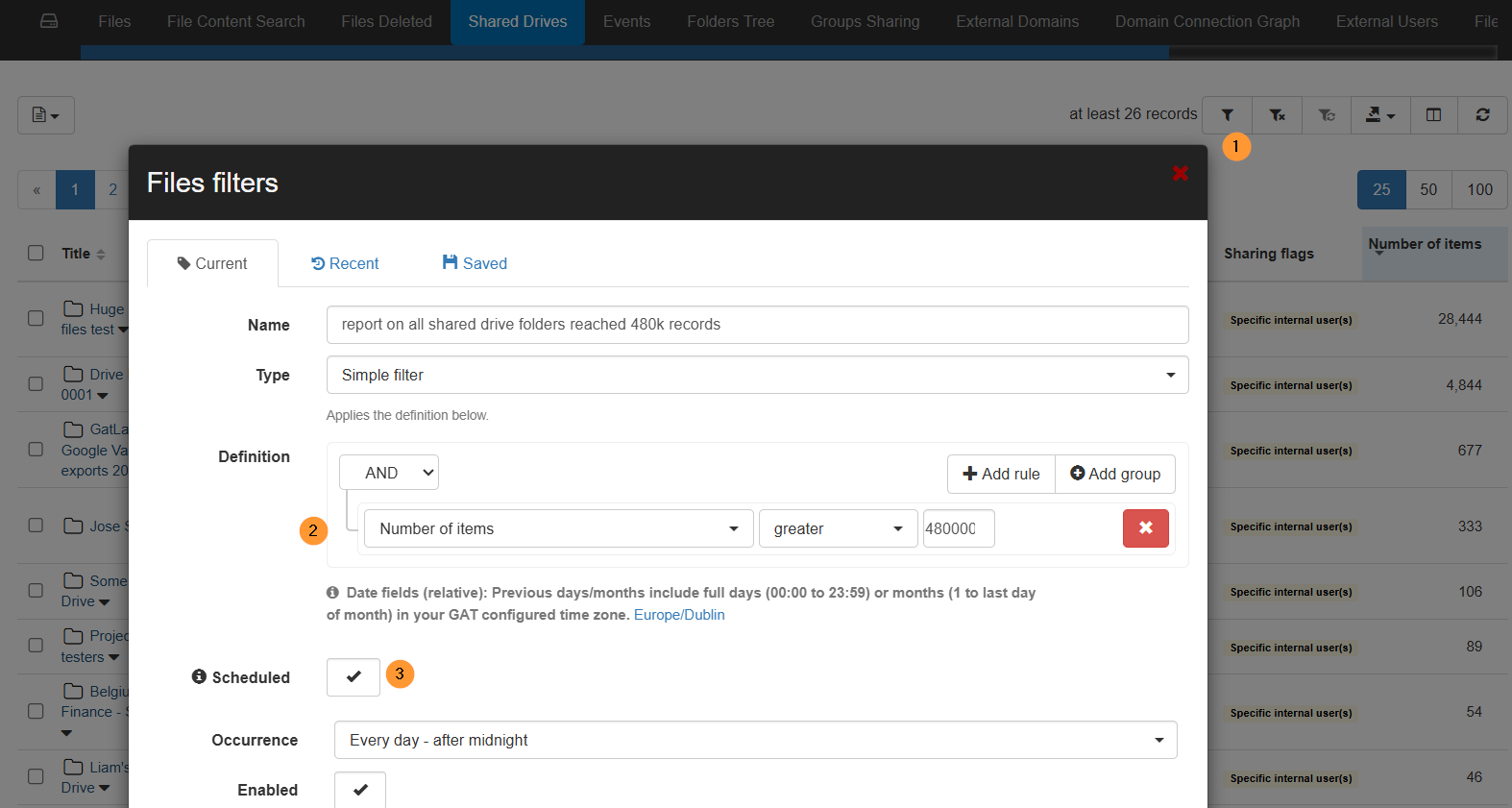The width and height of the screenshot is (1512, 808).
Task: Open the Europe/Dublin time zone link
Action: (679, 615)
